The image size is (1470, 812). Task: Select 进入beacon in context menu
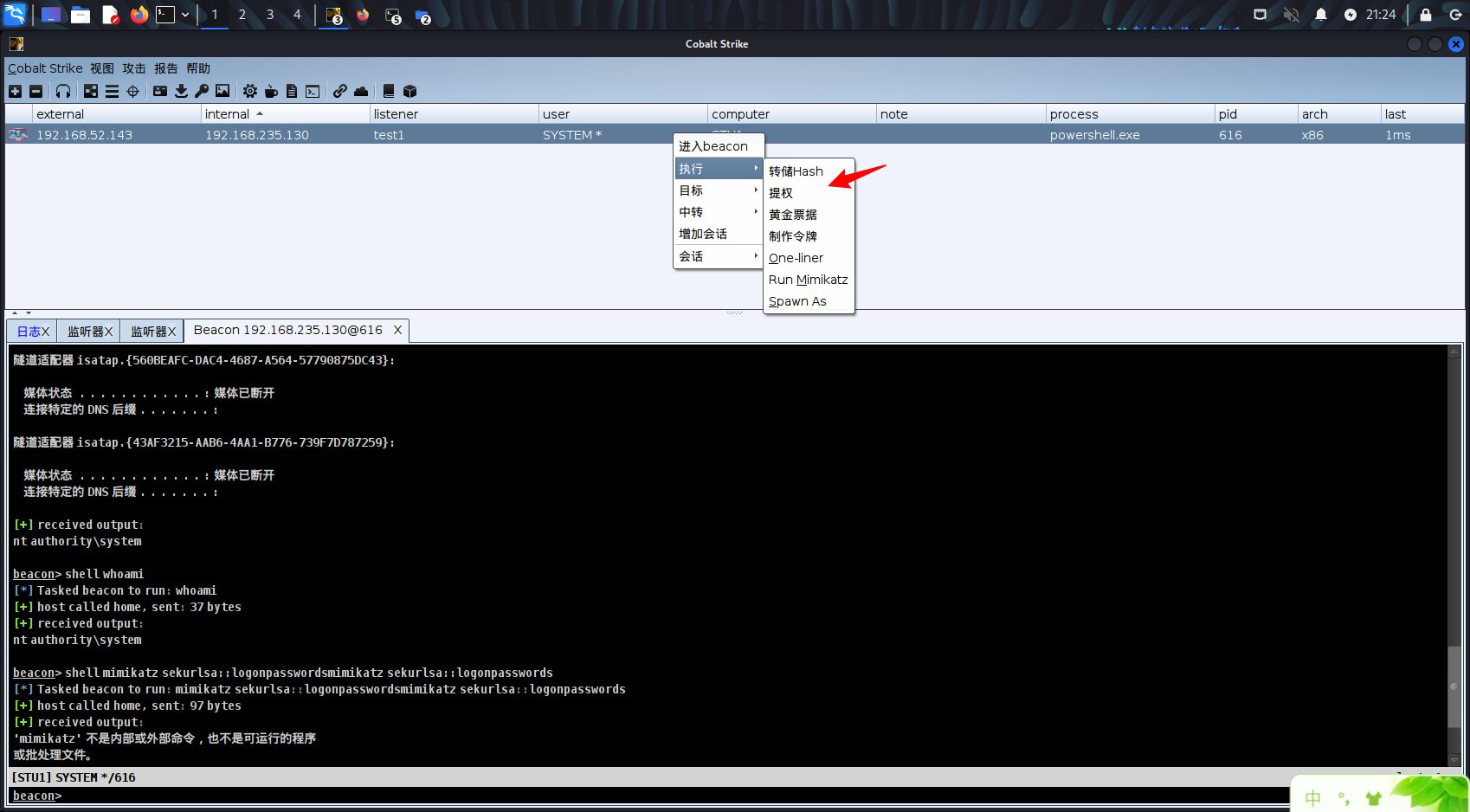tap(719, 146)
